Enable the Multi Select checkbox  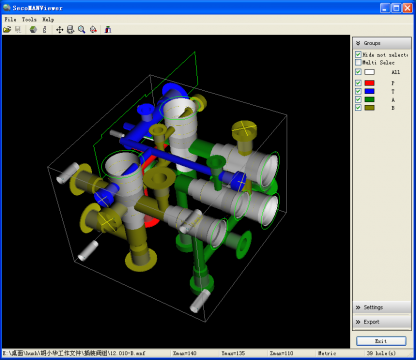coord(358,62)
